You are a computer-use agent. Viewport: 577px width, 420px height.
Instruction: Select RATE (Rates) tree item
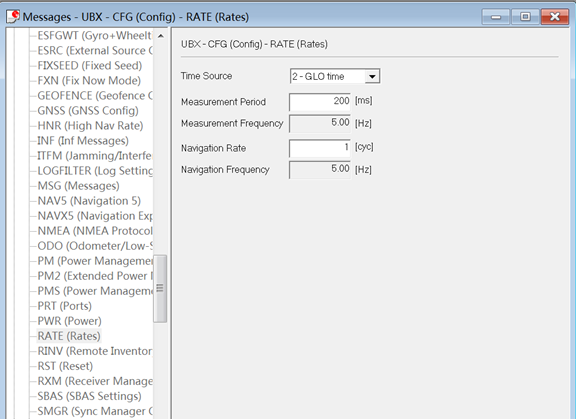click(69, 337)
